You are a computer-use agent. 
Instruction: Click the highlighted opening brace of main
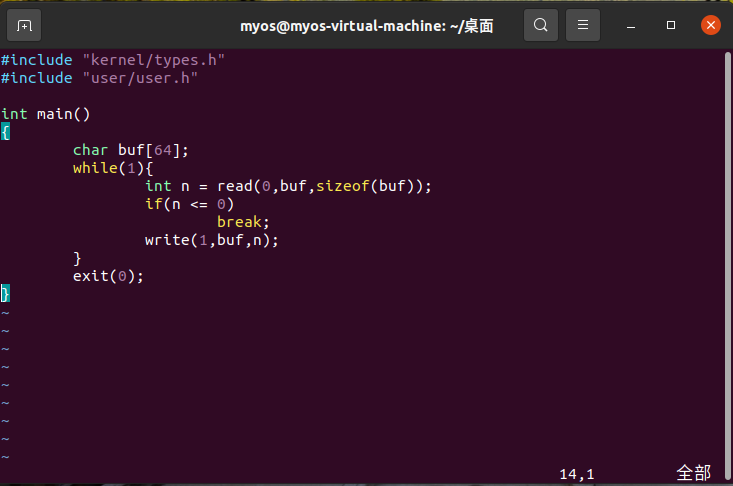[5, 132]
